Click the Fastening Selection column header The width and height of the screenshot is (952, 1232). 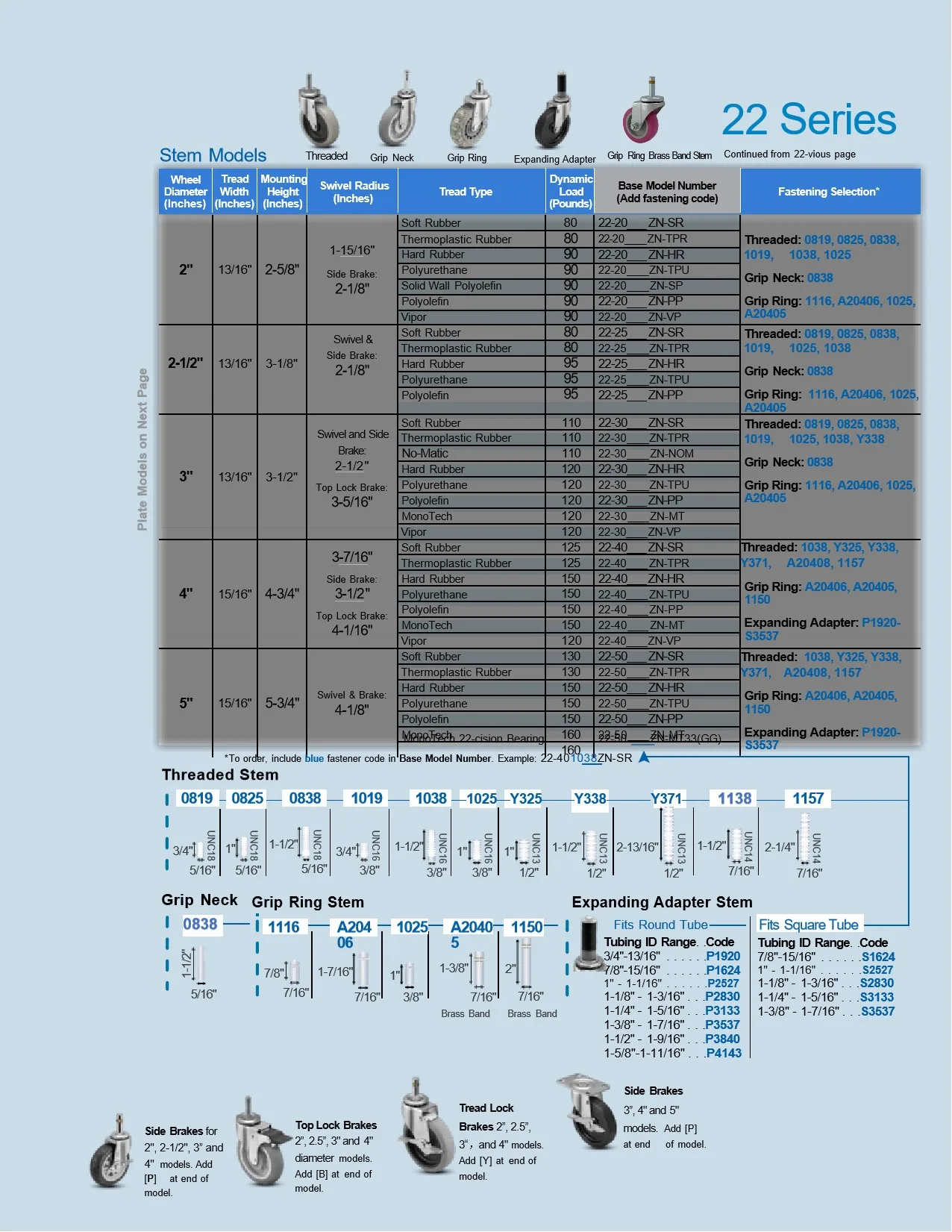click(829, 192)
